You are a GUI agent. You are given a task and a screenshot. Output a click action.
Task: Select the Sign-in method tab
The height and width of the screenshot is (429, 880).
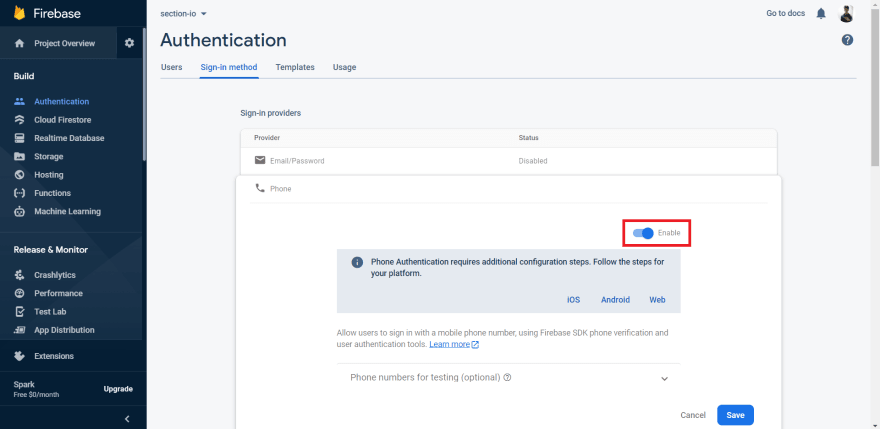229,67
